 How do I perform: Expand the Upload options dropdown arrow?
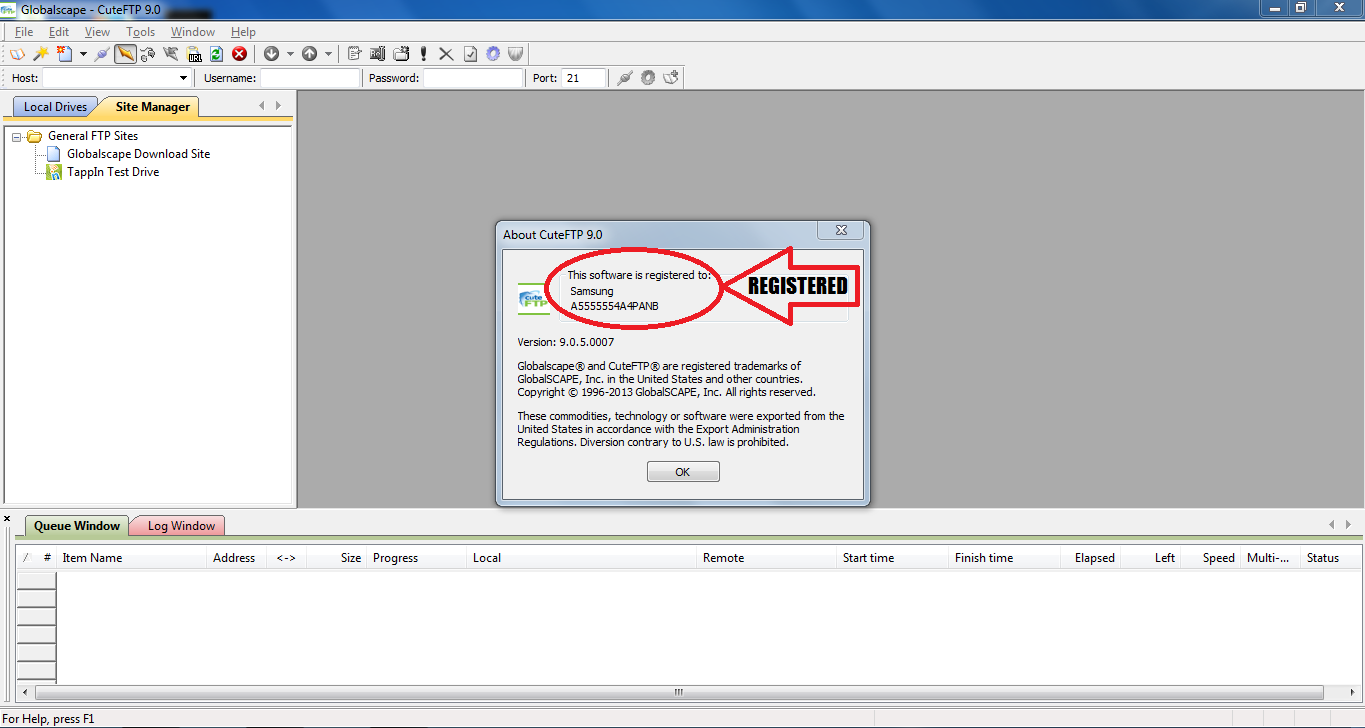point(328,54)
